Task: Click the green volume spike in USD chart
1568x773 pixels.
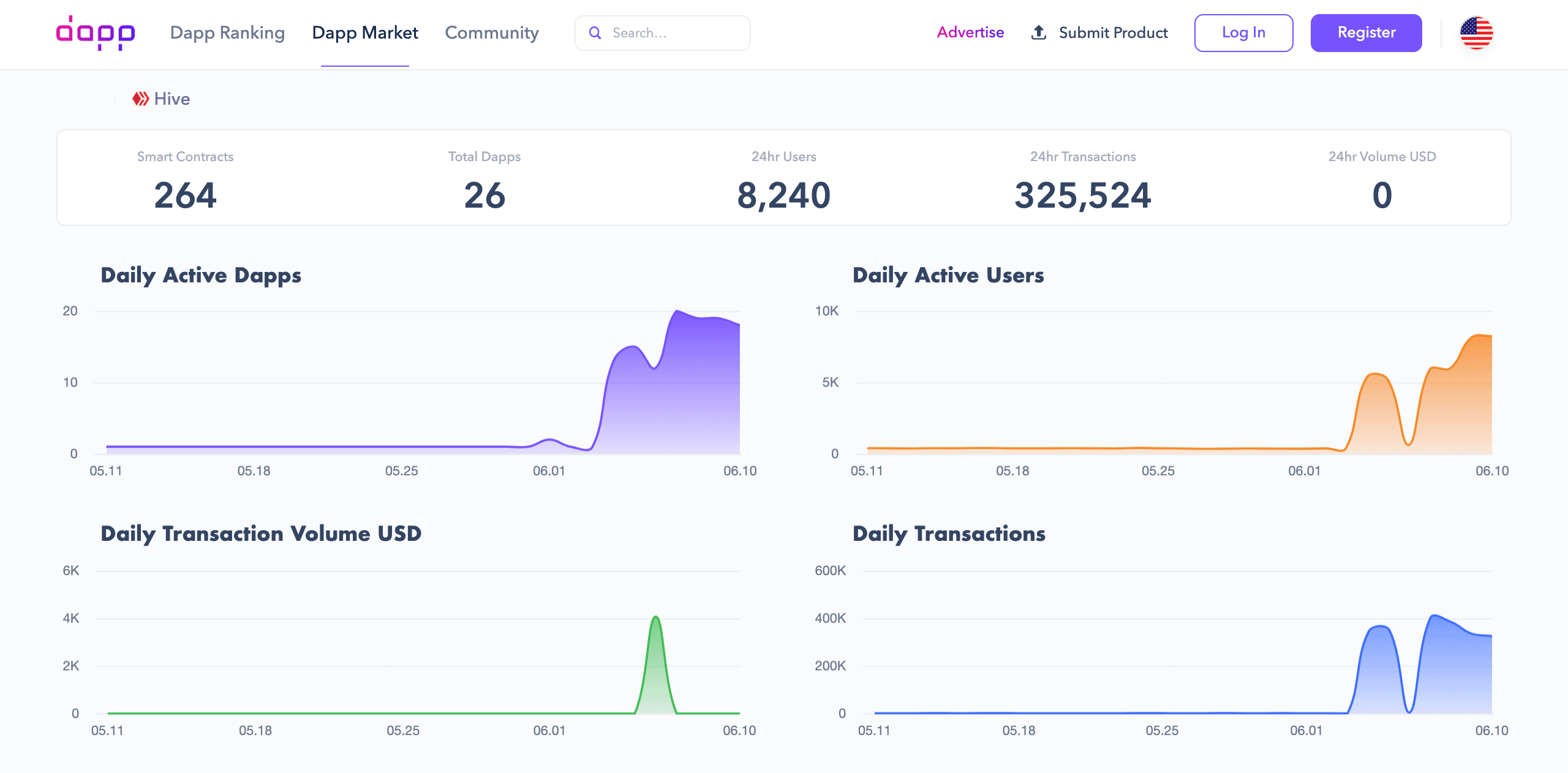Action: [x=656, y=665]
